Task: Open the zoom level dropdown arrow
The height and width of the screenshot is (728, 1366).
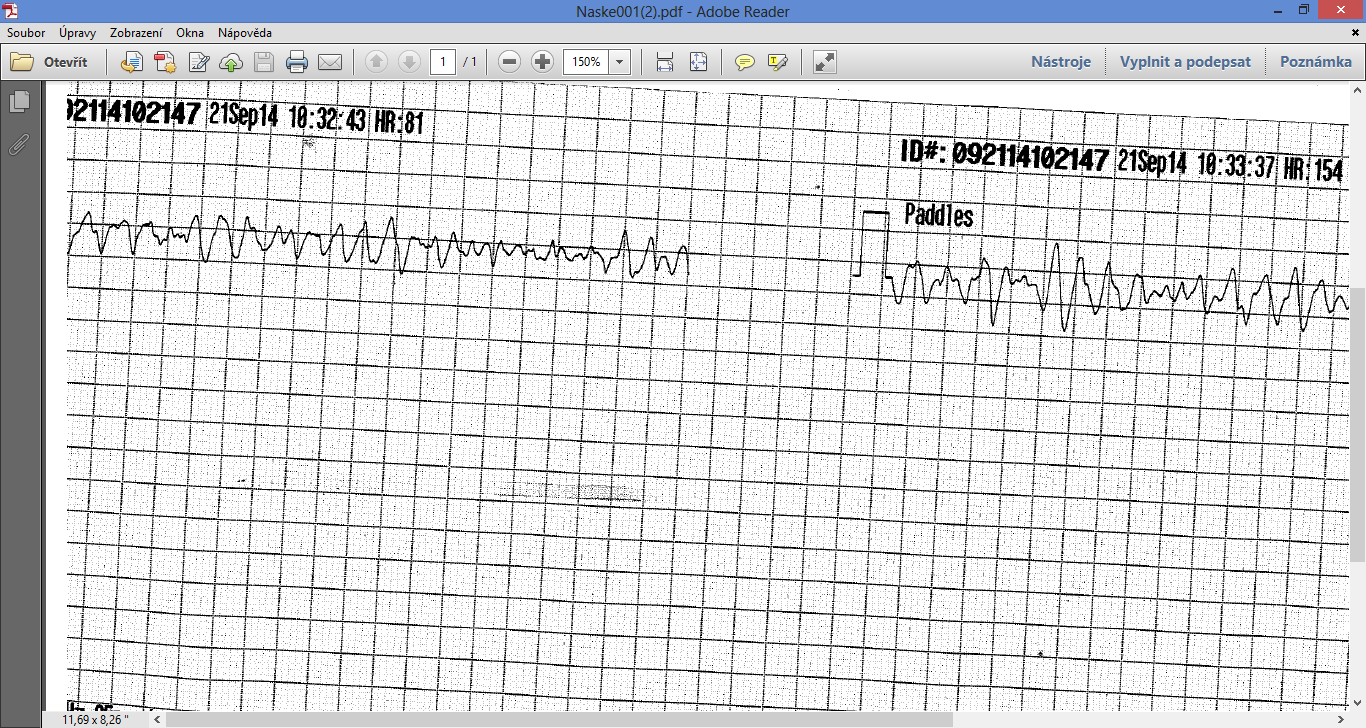Action: 620,62
